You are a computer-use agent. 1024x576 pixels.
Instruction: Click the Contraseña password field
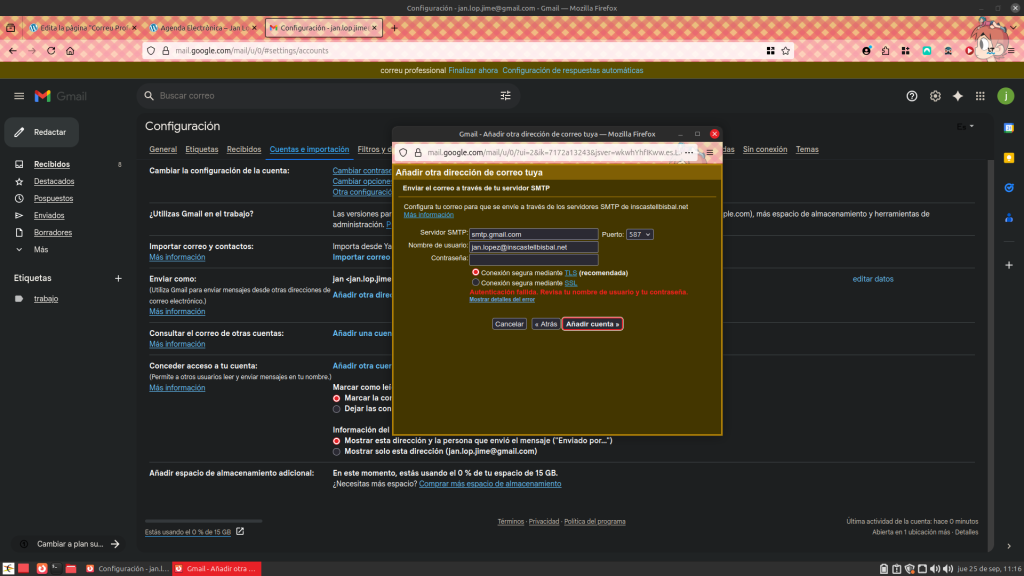(x=534, y=259)
